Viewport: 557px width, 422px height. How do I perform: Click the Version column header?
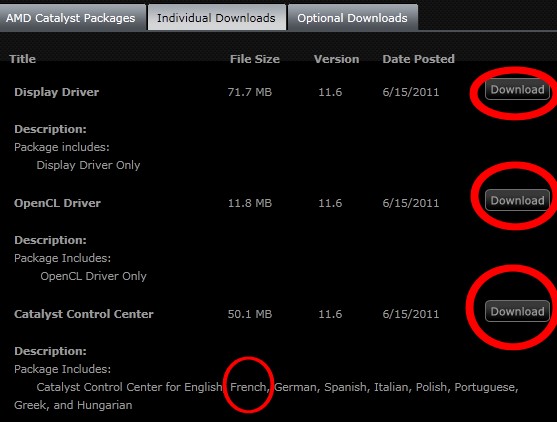pos(336,59)
